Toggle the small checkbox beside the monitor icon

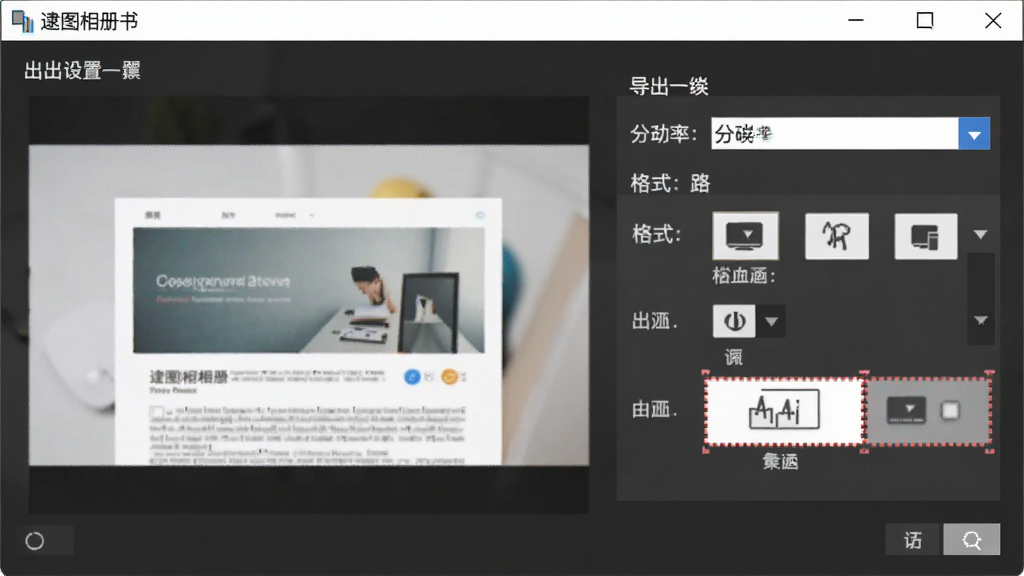point(950,410)
